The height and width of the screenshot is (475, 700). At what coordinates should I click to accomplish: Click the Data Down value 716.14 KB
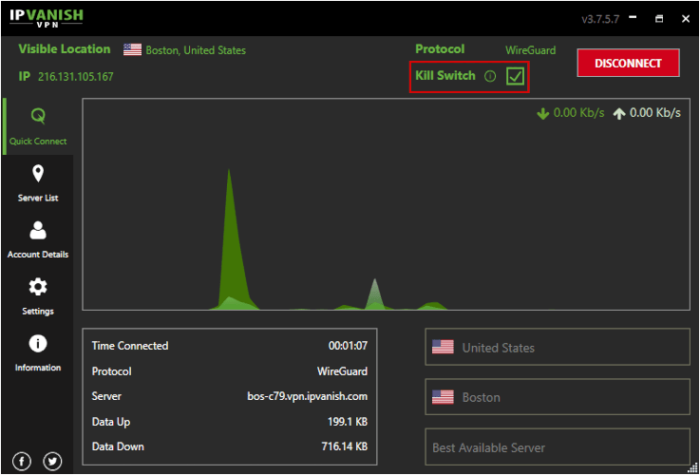click(x=345, y=446)
